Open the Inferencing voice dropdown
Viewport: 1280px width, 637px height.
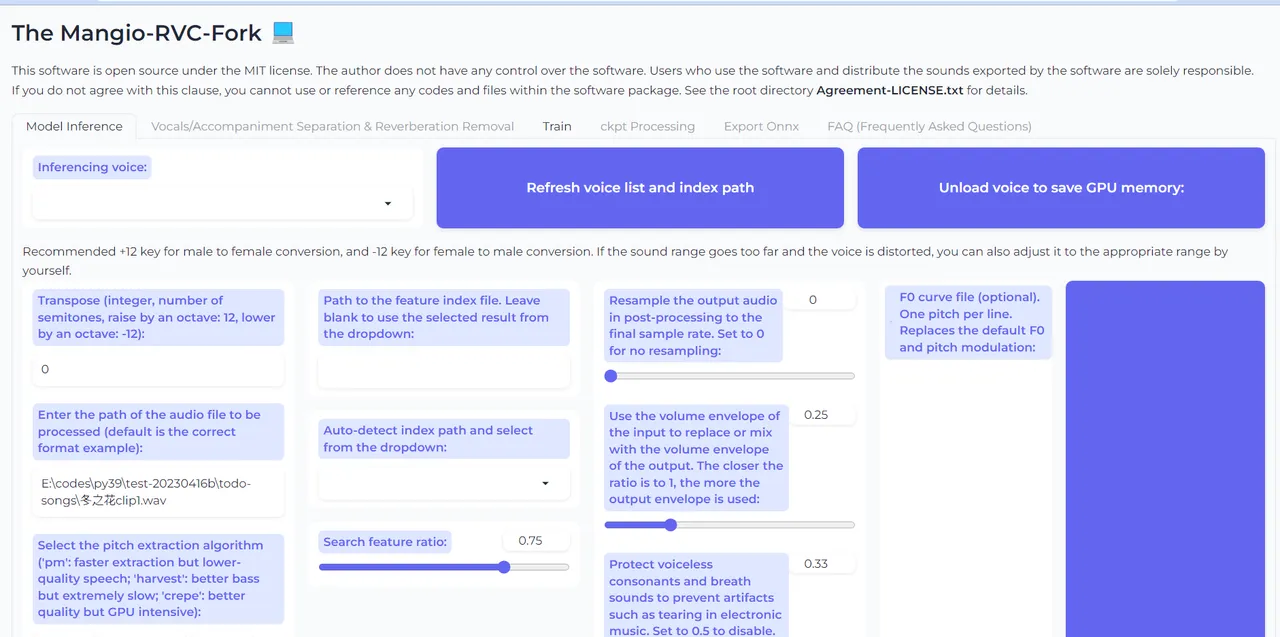point(222,204)
